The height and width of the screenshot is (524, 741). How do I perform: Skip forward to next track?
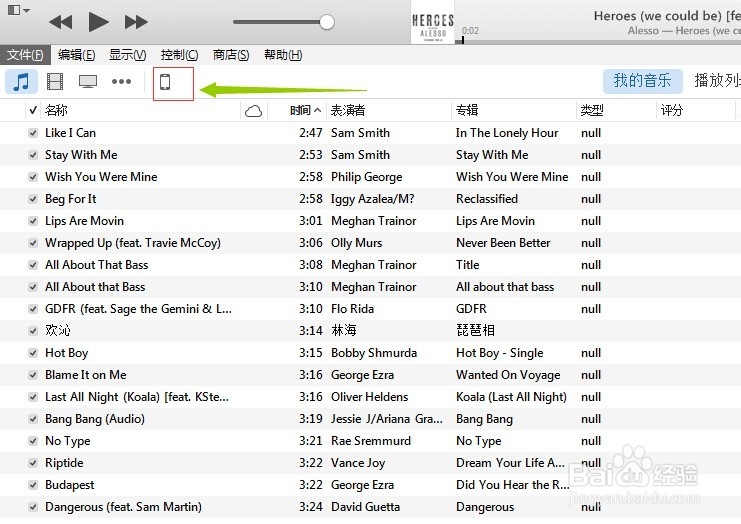[136, 22]
